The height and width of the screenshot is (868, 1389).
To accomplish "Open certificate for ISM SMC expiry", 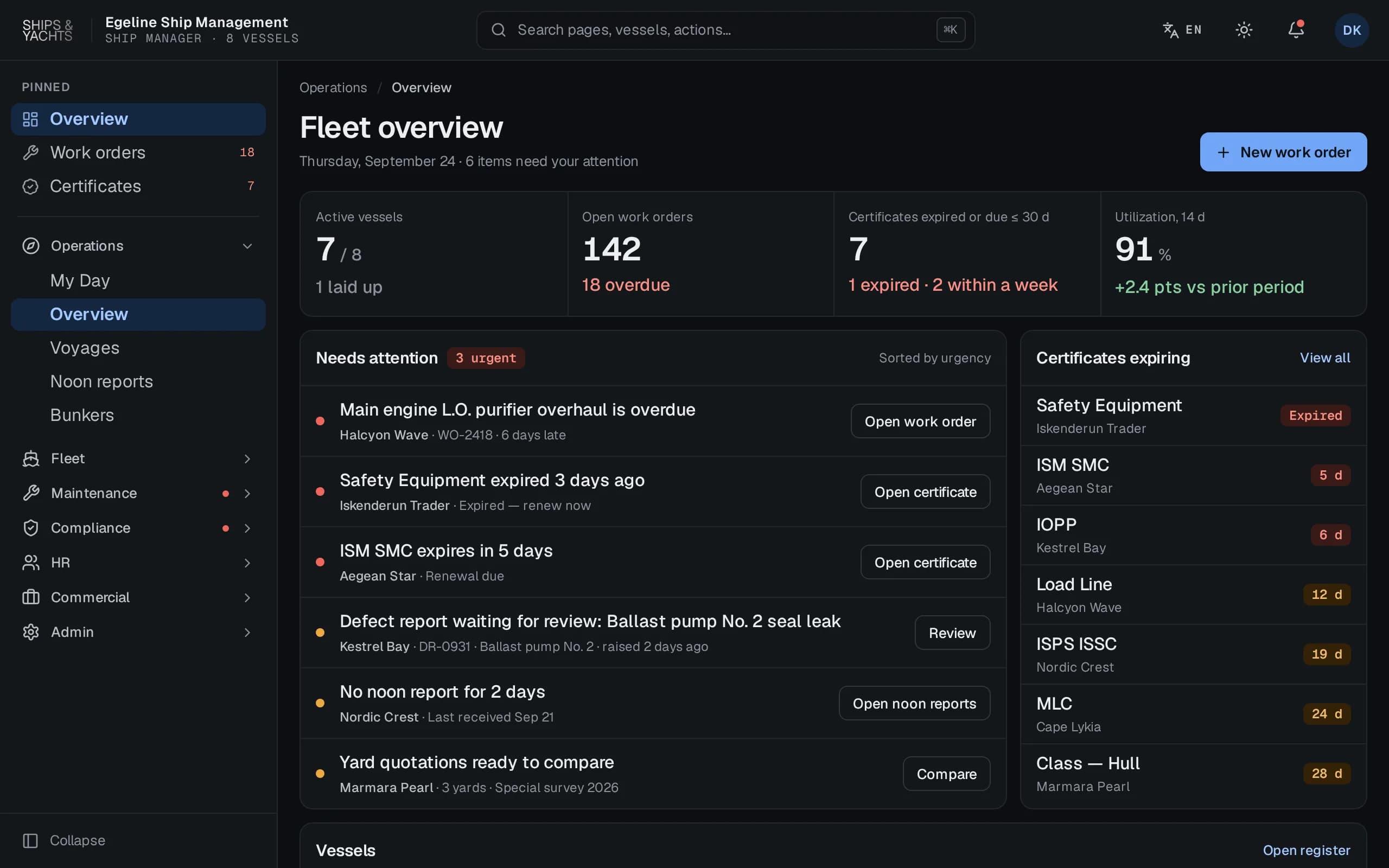I will tap(925, 563).
